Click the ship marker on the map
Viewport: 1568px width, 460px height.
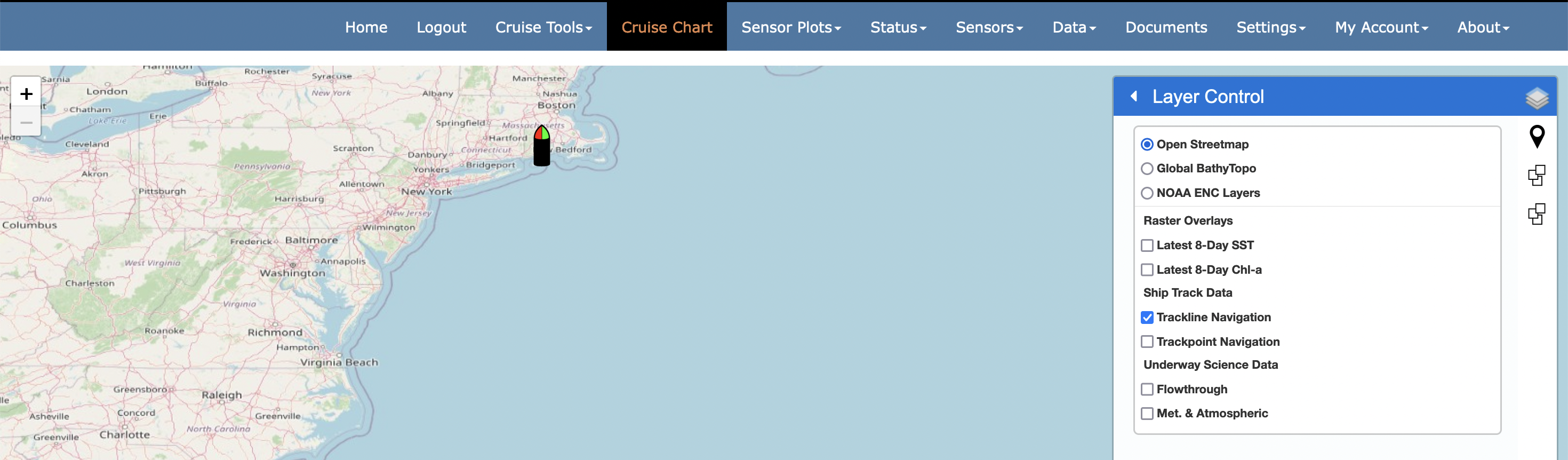542,146
